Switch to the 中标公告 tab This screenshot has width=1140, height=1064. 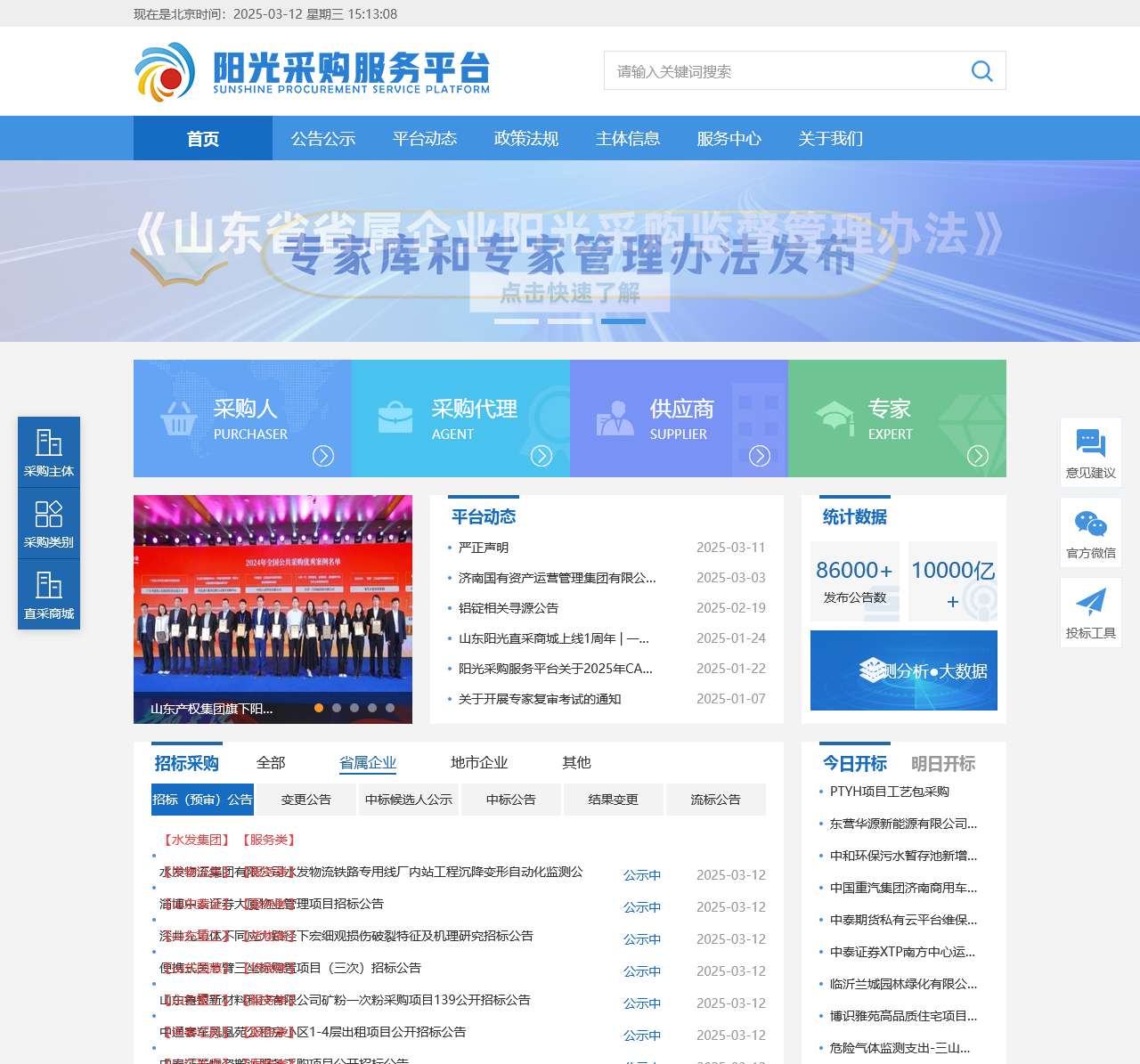(511, 800)
